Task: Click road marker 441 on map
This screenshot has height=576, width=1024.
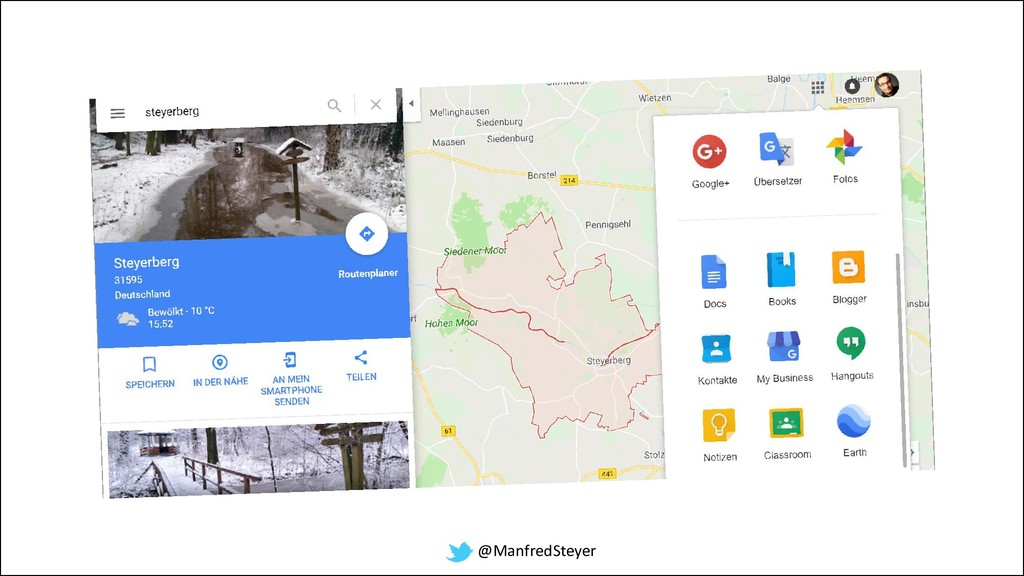Action: (607, 473)
